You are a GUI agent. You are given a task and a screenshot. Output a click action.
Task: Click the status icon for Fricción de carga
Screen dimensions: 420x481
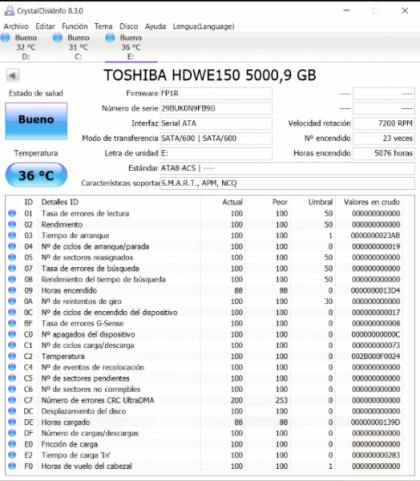coord(12,444)
